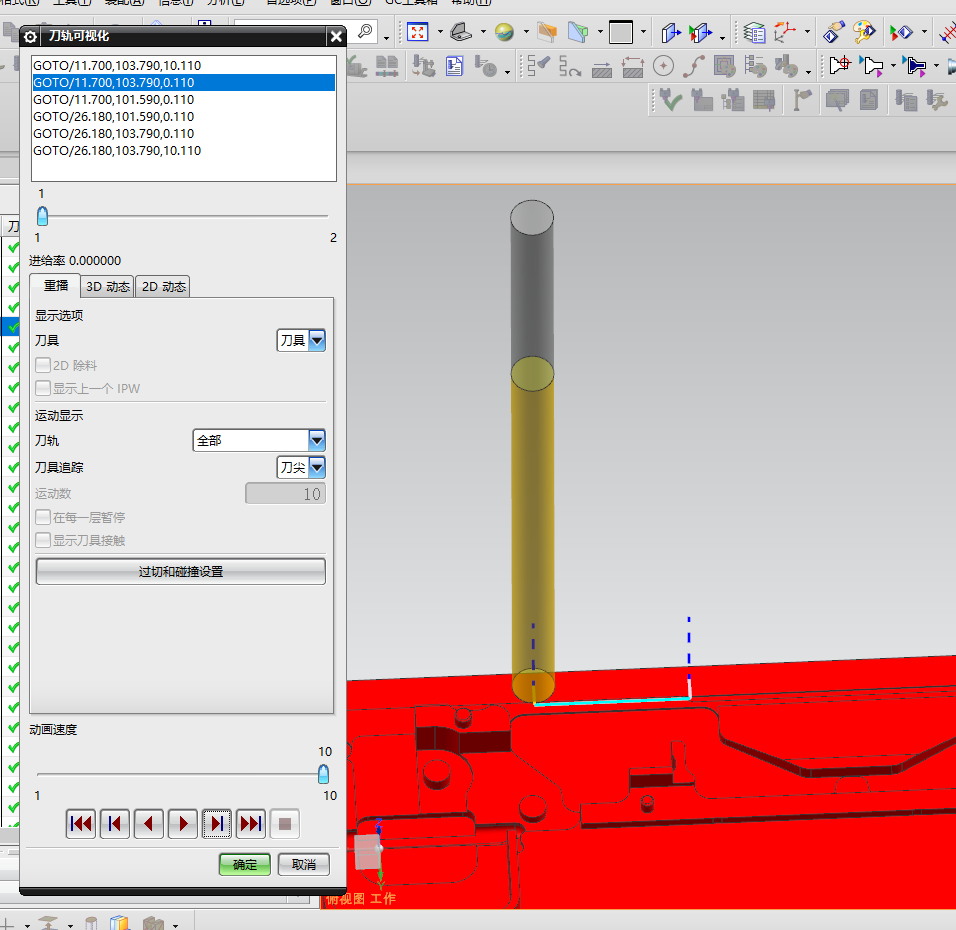Click the magnifier search icon in toolbar

pos(365,32)
